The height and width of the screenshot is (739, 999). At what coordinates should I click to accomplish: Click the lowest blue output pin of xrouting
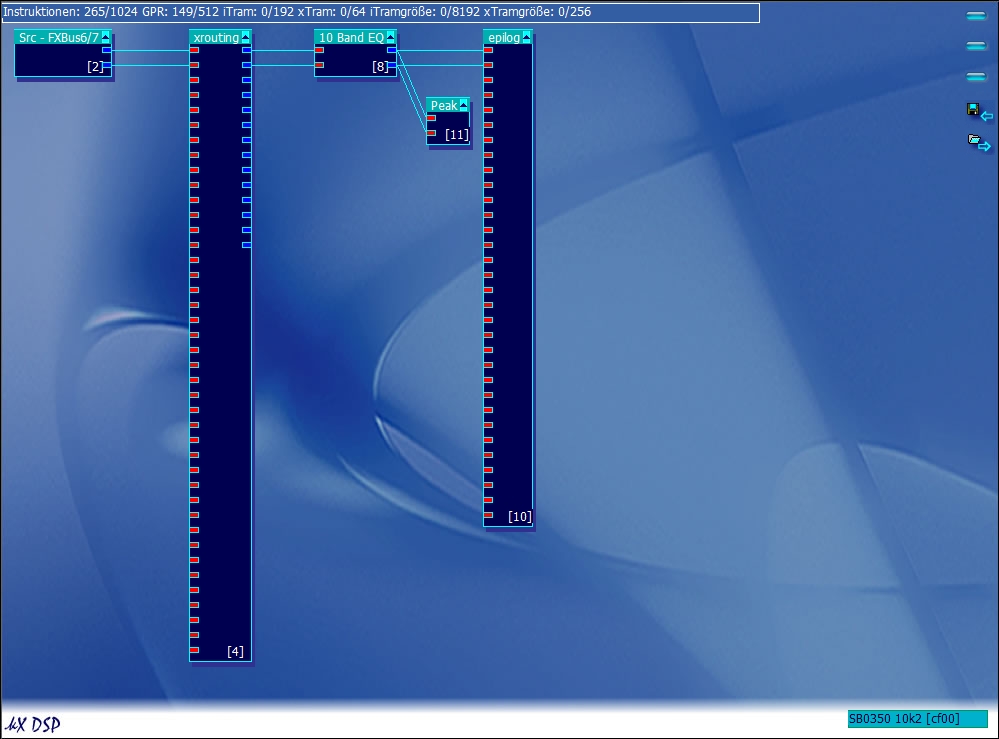pos(247,245)
